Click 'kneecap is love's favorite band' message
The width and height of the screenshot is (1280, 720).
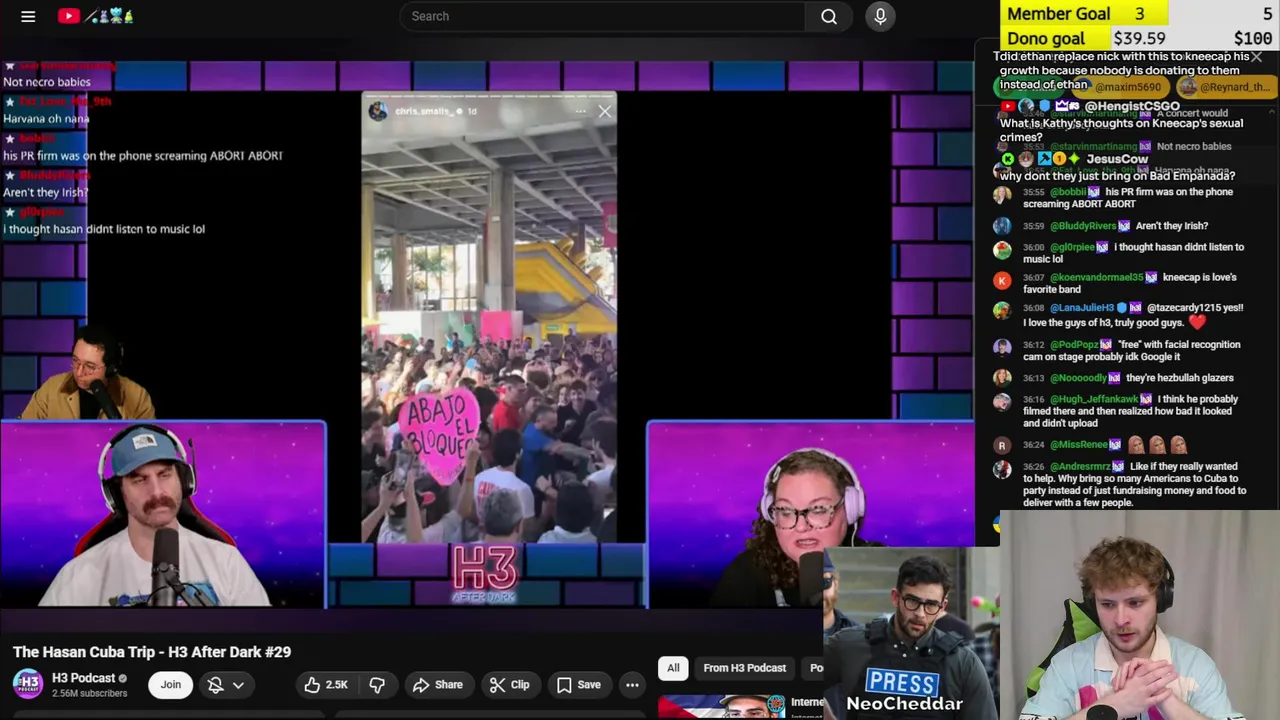point(1130,283)
